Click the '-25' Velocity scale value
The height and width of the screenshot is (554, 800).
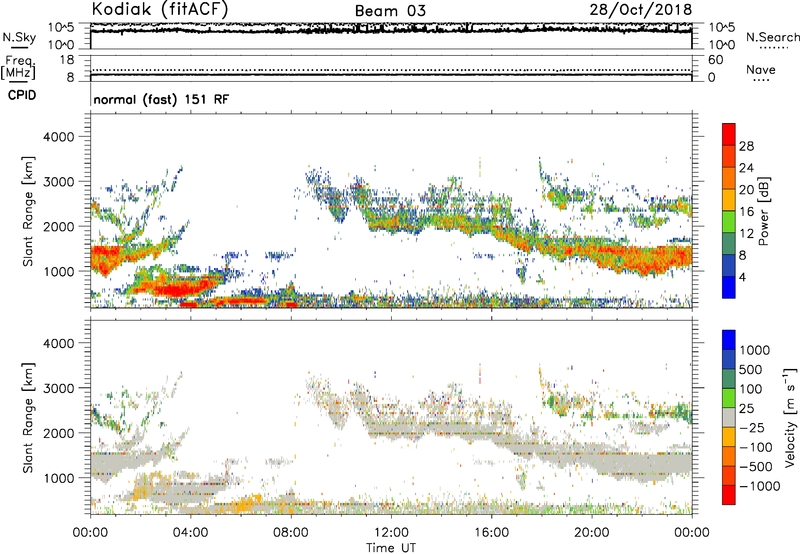(752, 427)
